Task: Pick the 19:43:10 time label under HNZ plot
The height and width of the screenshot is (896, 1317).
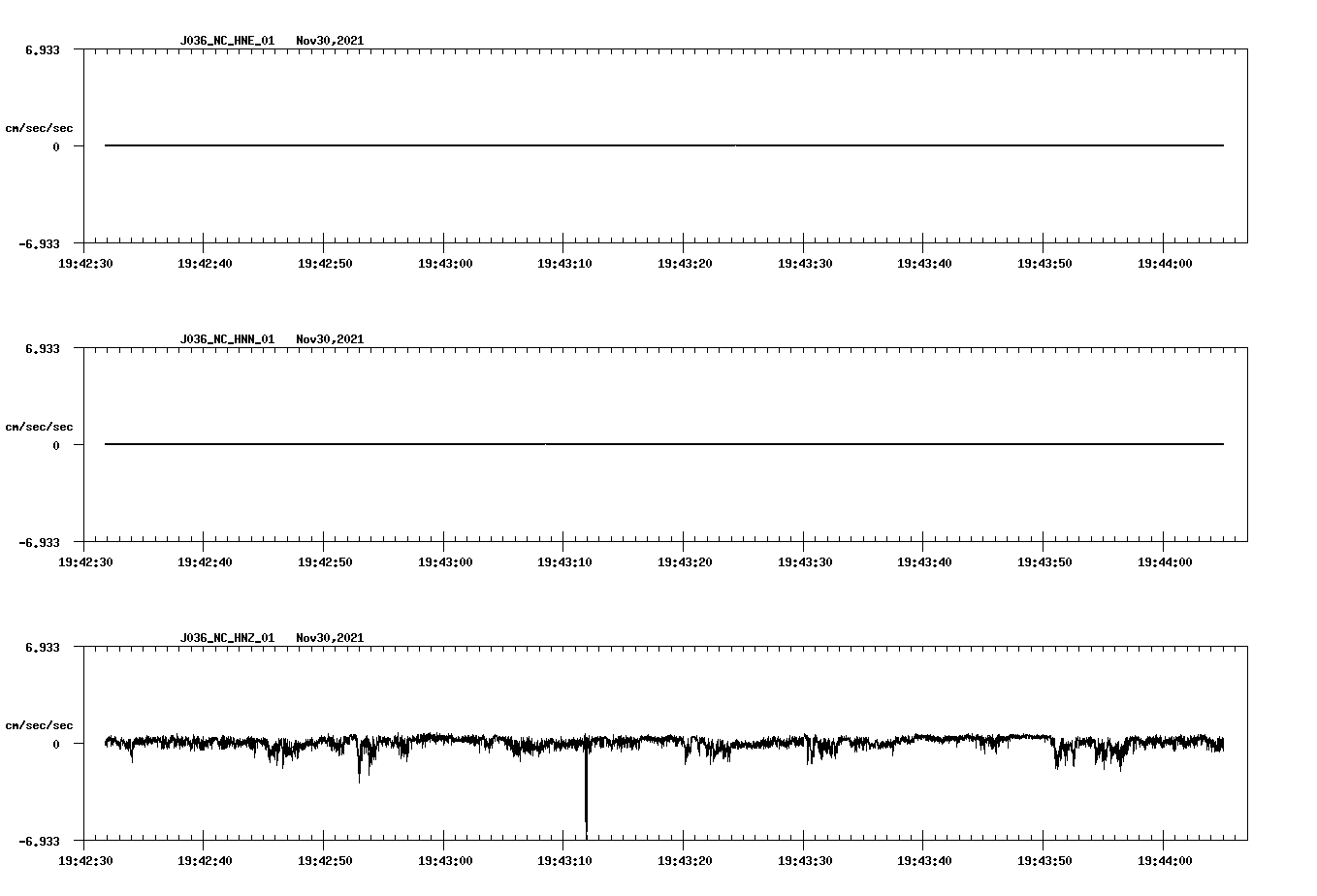Action: pyautogui.click(x=565, y=860)
